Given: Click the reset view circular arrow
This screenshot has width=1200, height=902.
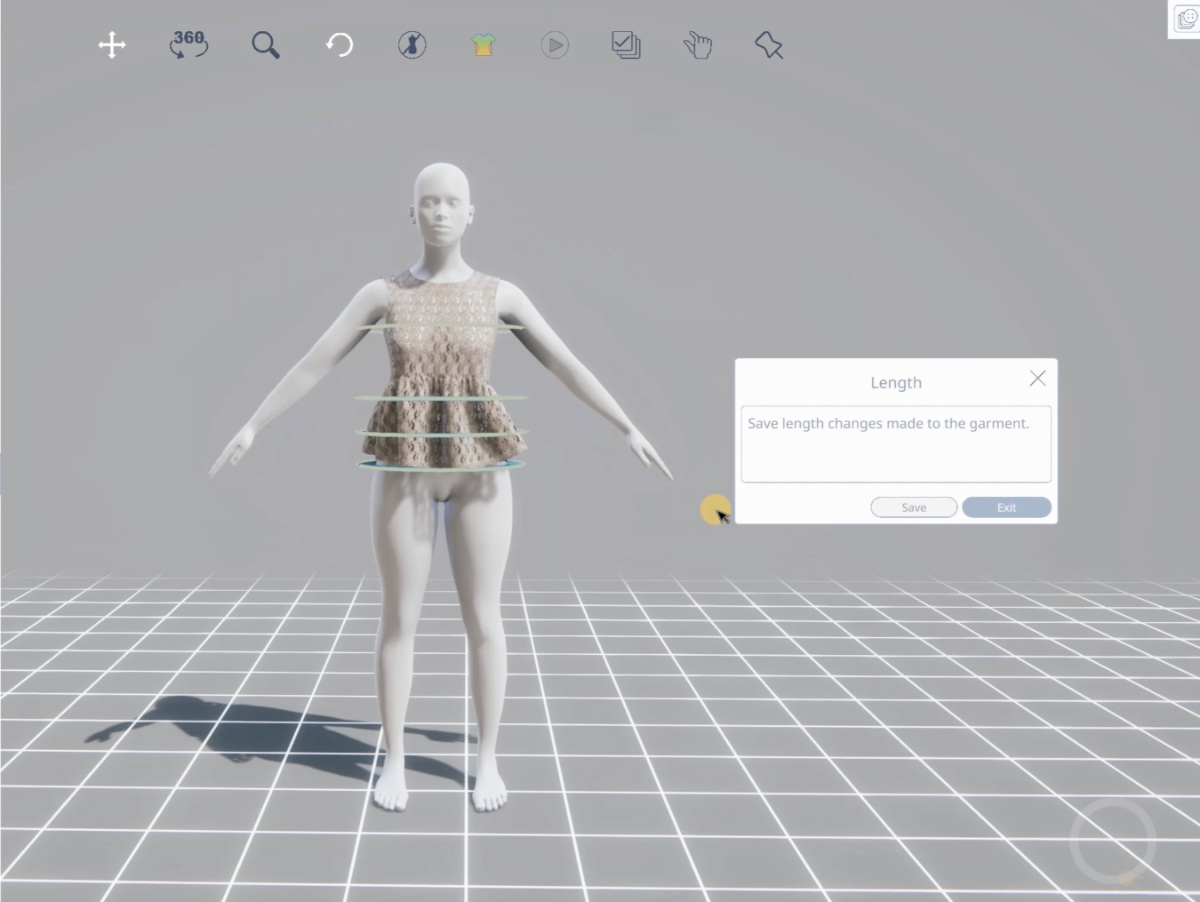Looking at the screenshot, I should [339, 45].
